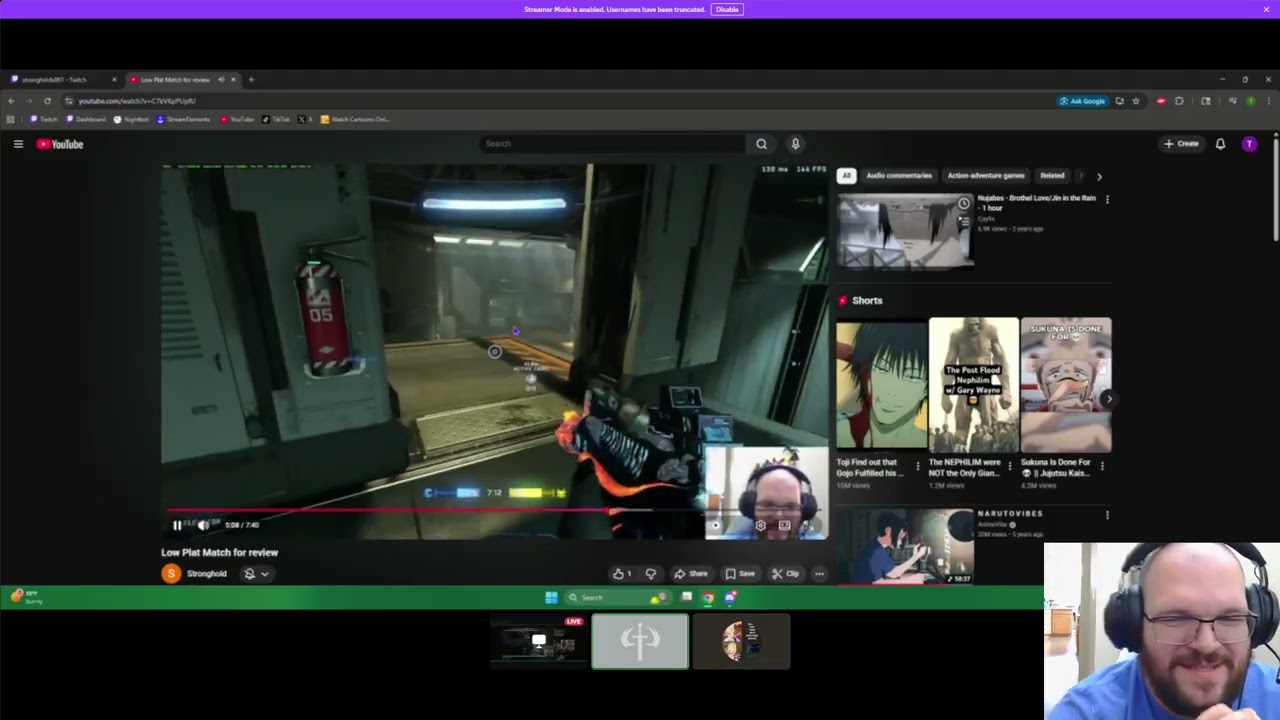Go back in browser history

(x=11, y=101)
